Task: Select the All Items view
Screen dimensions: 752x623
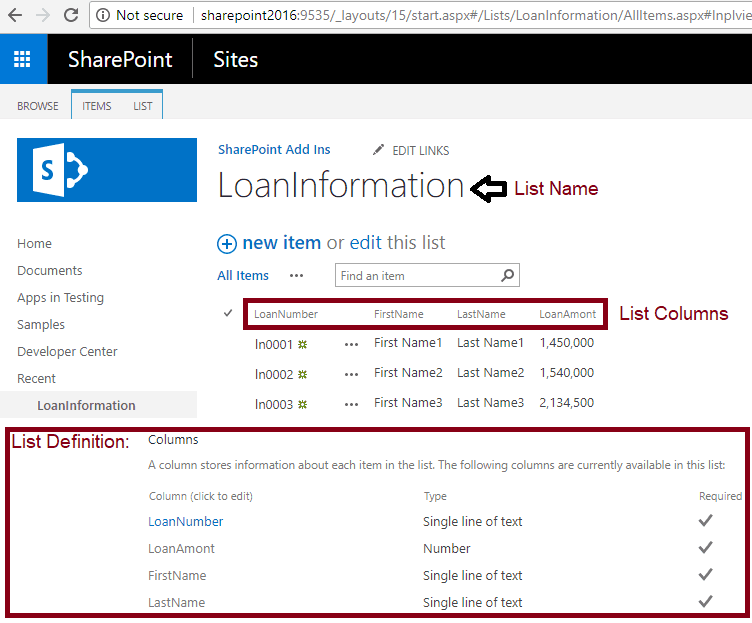Action: pos(243,276)
